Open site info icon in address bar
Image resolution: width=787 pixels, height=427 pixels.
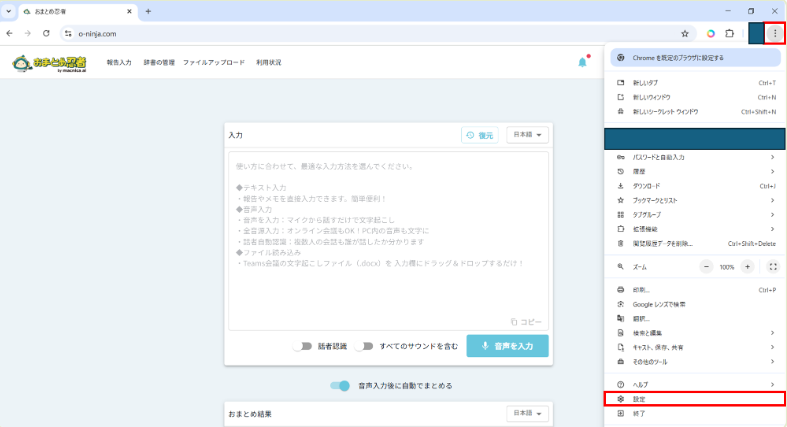(68, 34)
